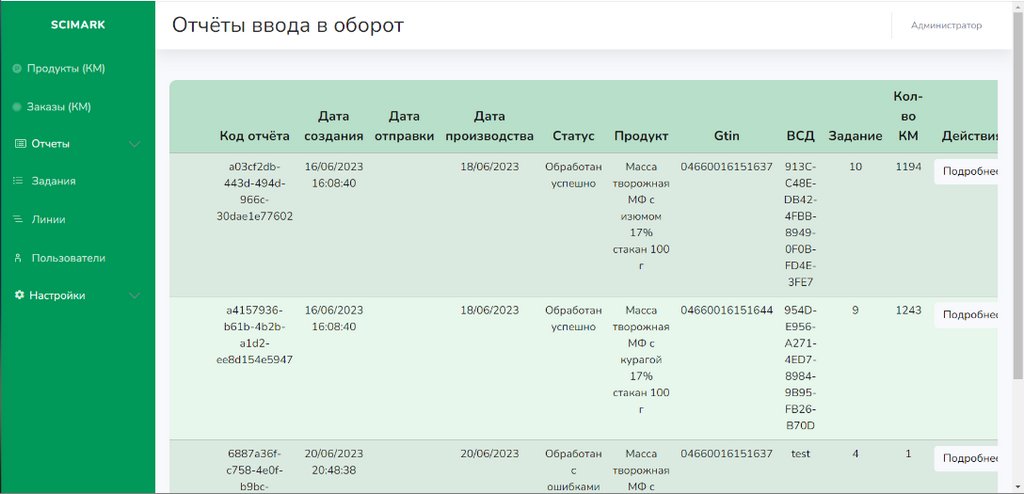
Task: Open the Администратор user menu
Action: [946, 25]
